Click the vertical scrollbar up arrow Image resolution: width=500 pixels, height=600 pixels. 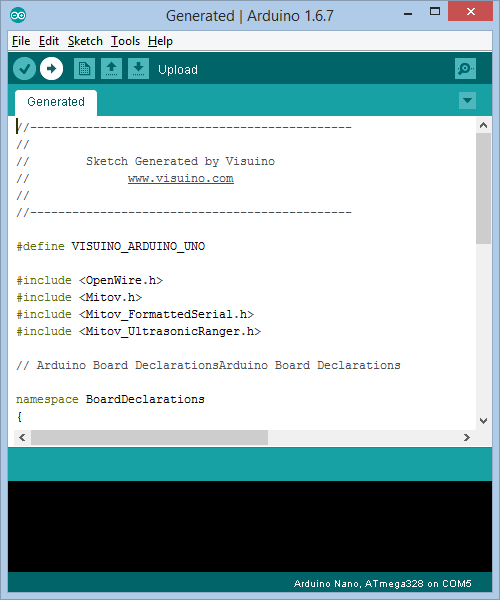point(484,125)
